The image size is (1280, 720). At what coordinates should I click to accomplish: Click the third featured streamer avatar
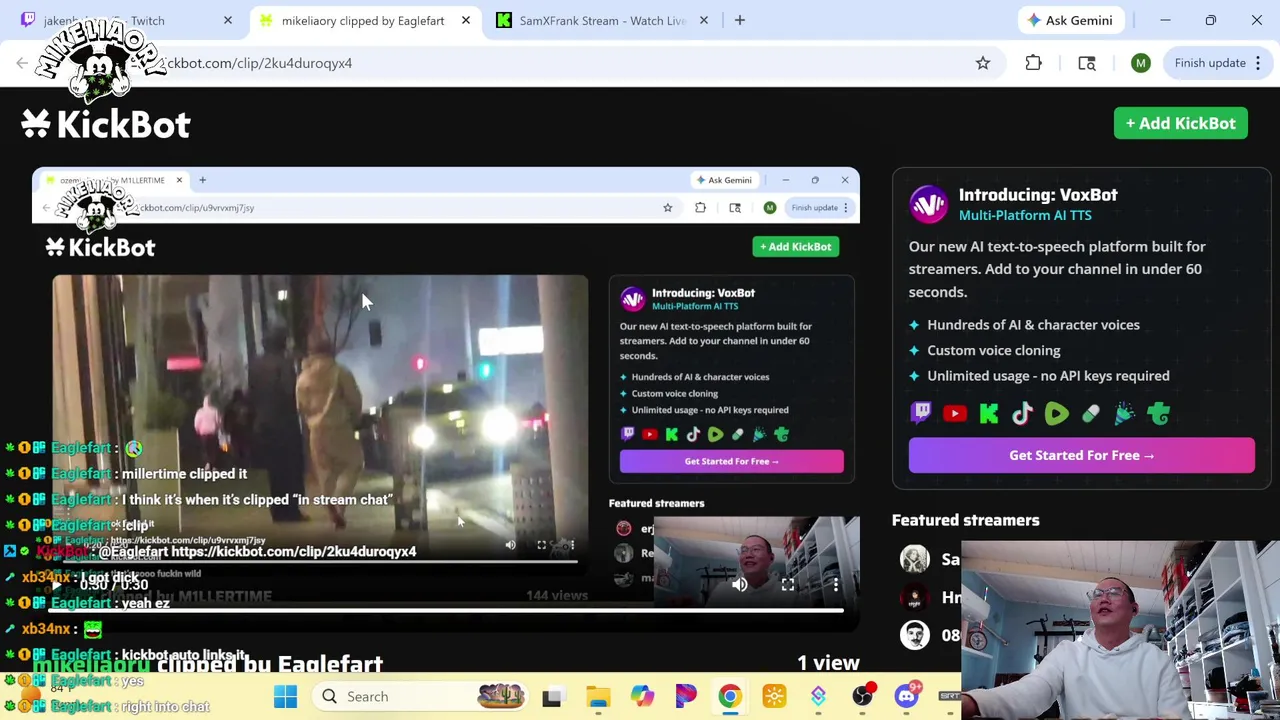(915, 635)
